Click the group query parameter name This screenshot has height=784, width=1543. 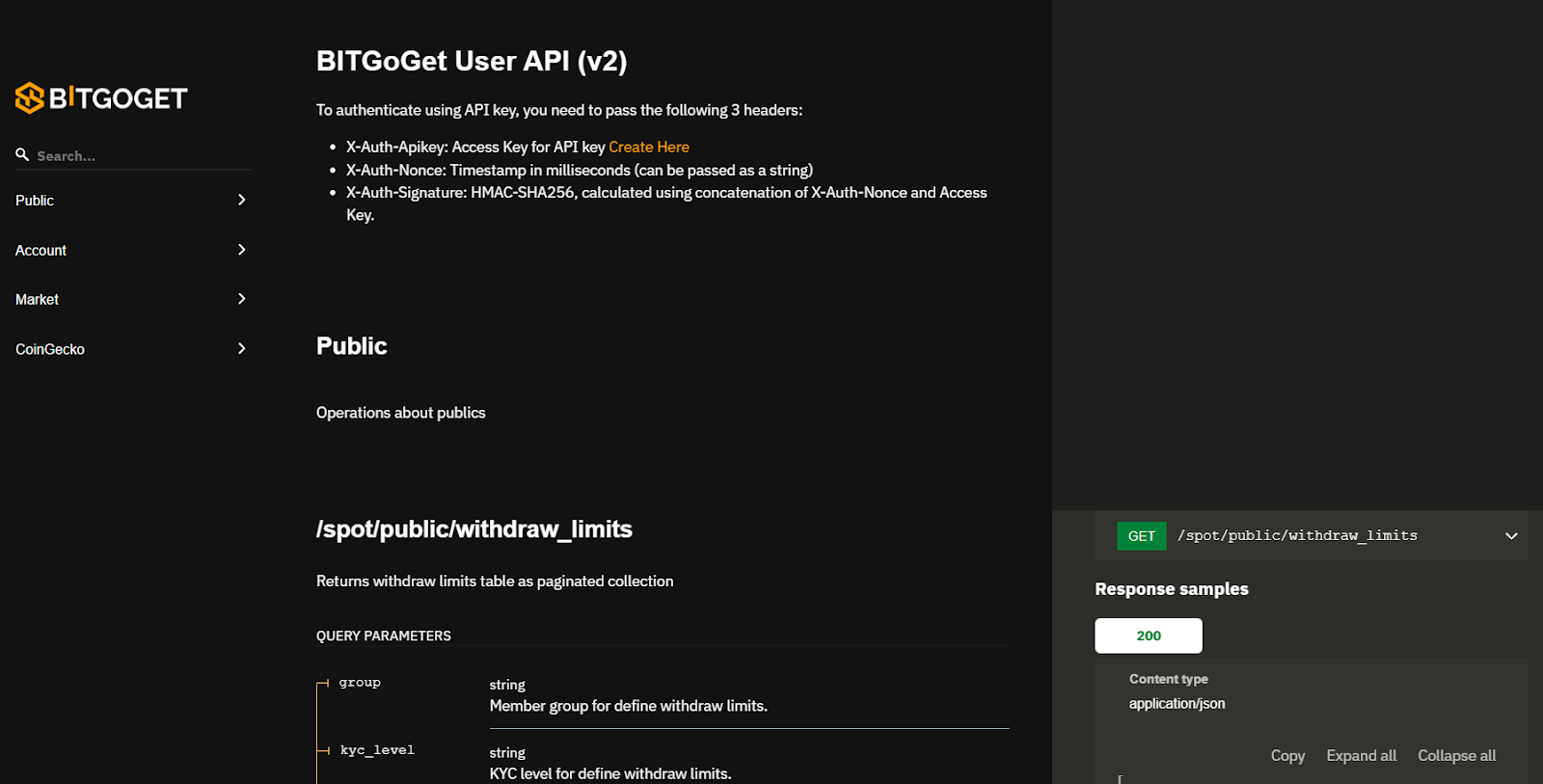[360, 683]
